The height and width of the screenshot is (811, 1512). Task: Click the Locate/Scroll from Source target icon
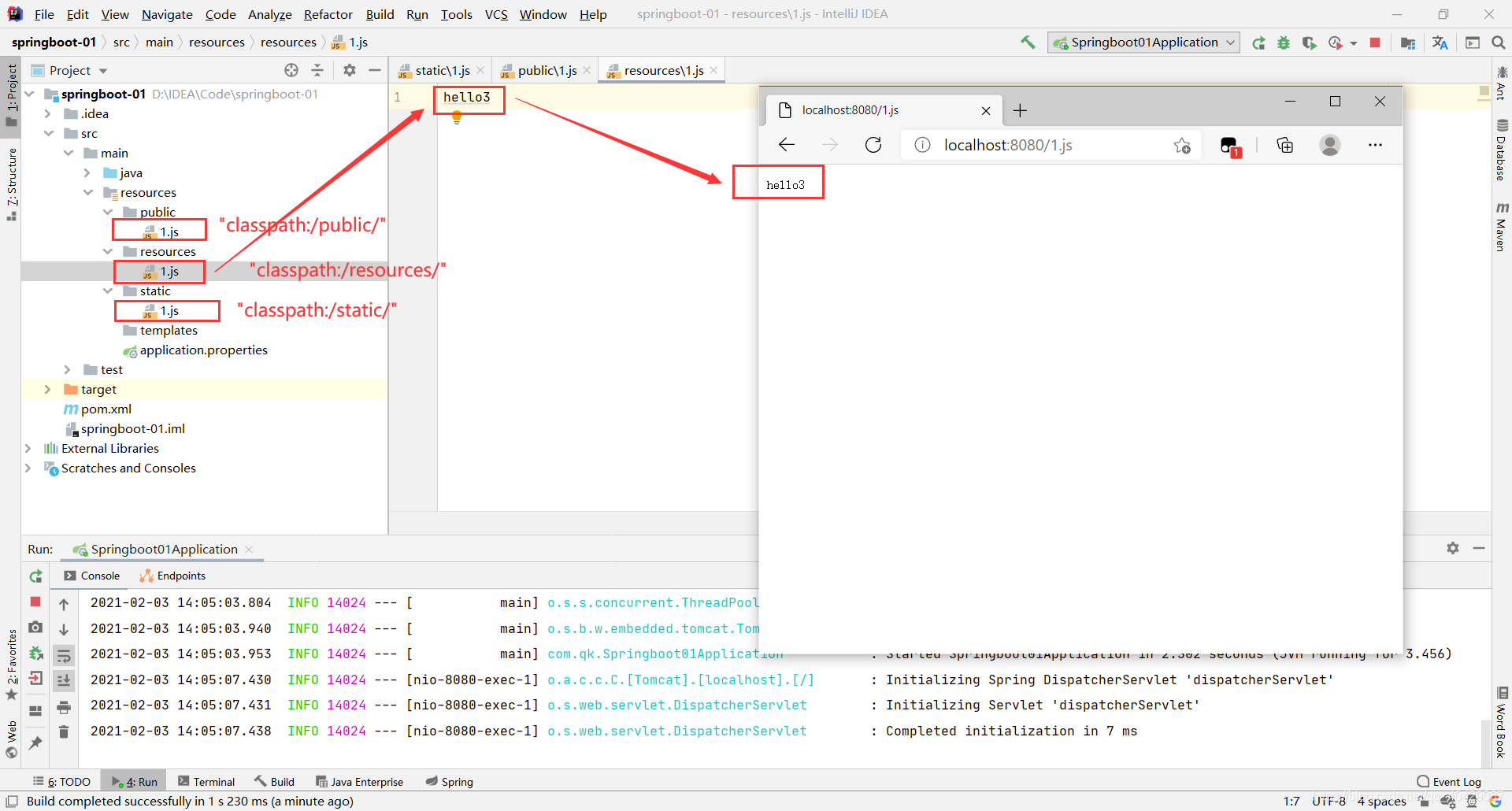pos(291,70)
